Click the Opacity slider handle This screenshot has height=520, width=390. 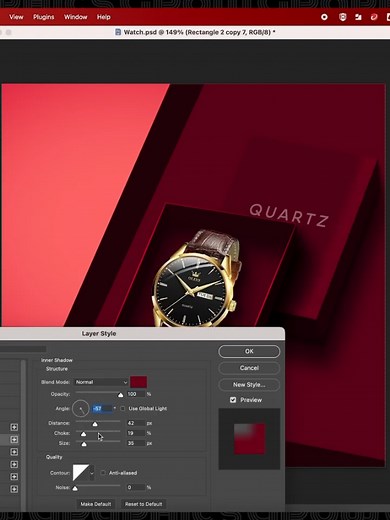click(121, 395)
